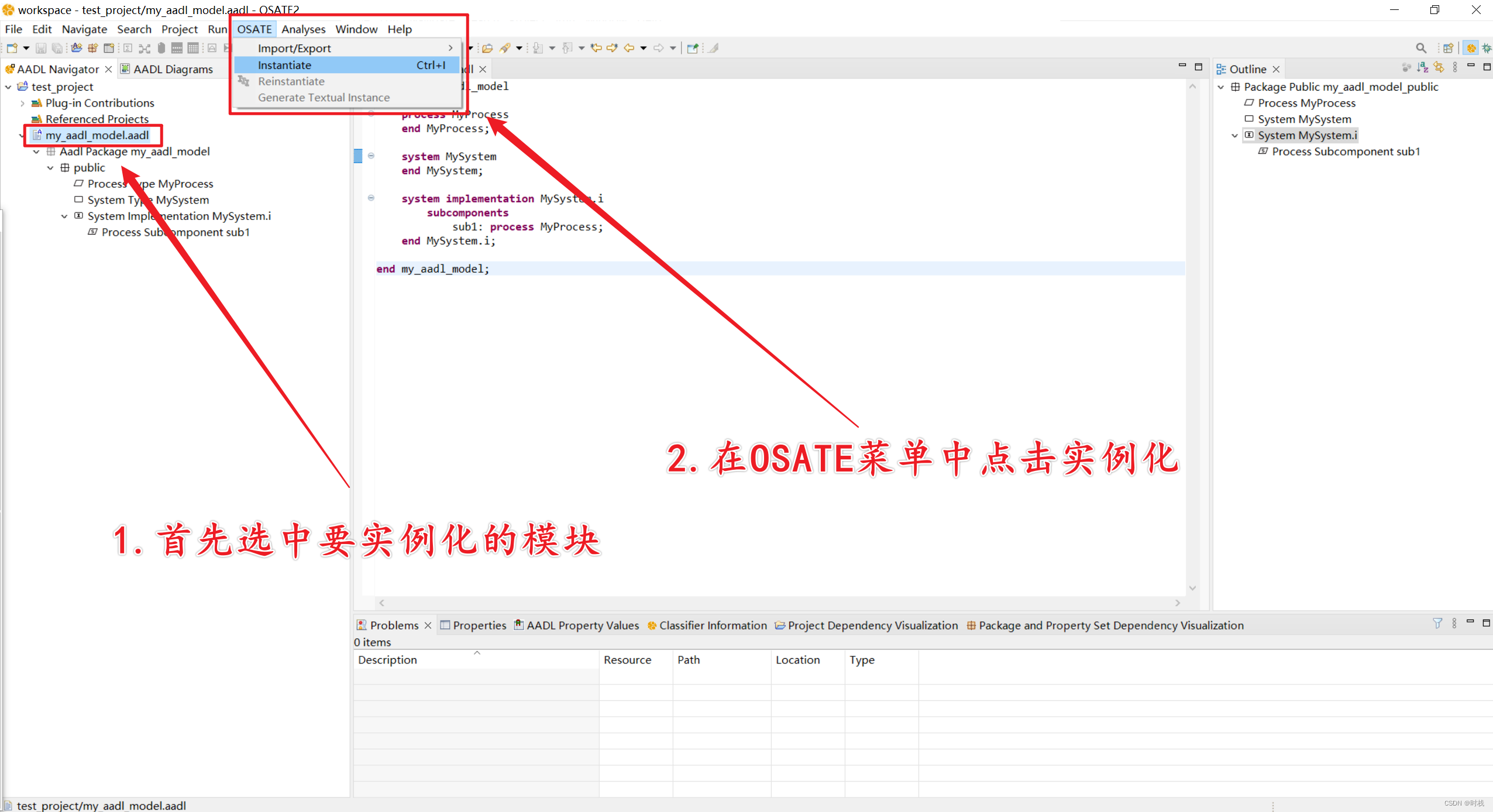This screenshot has height=812, width=1493.
Task: Open the Classifier Information tab
Action: 713,625
